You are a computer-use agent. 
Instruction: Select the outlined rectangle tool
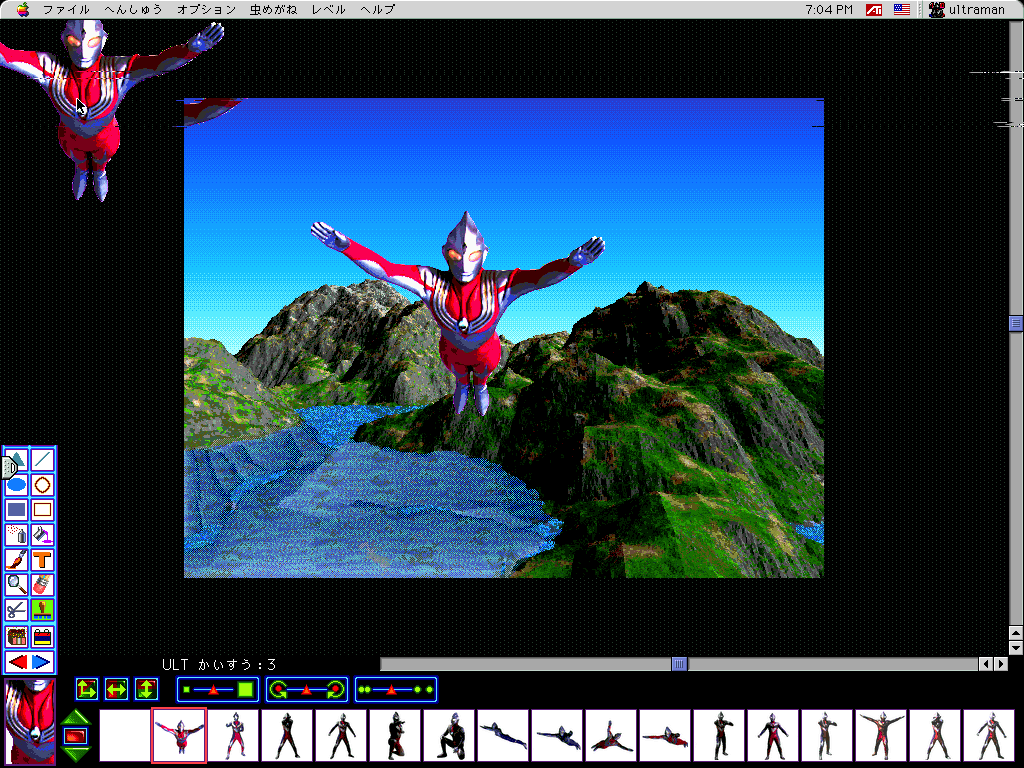coord(42,510)
